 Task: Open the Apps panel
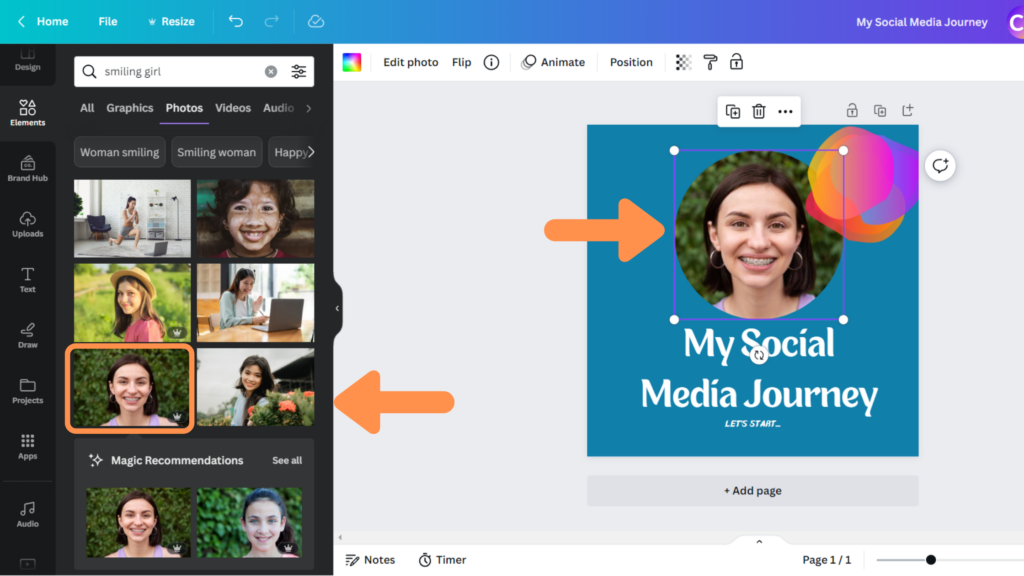pos(27,447)
